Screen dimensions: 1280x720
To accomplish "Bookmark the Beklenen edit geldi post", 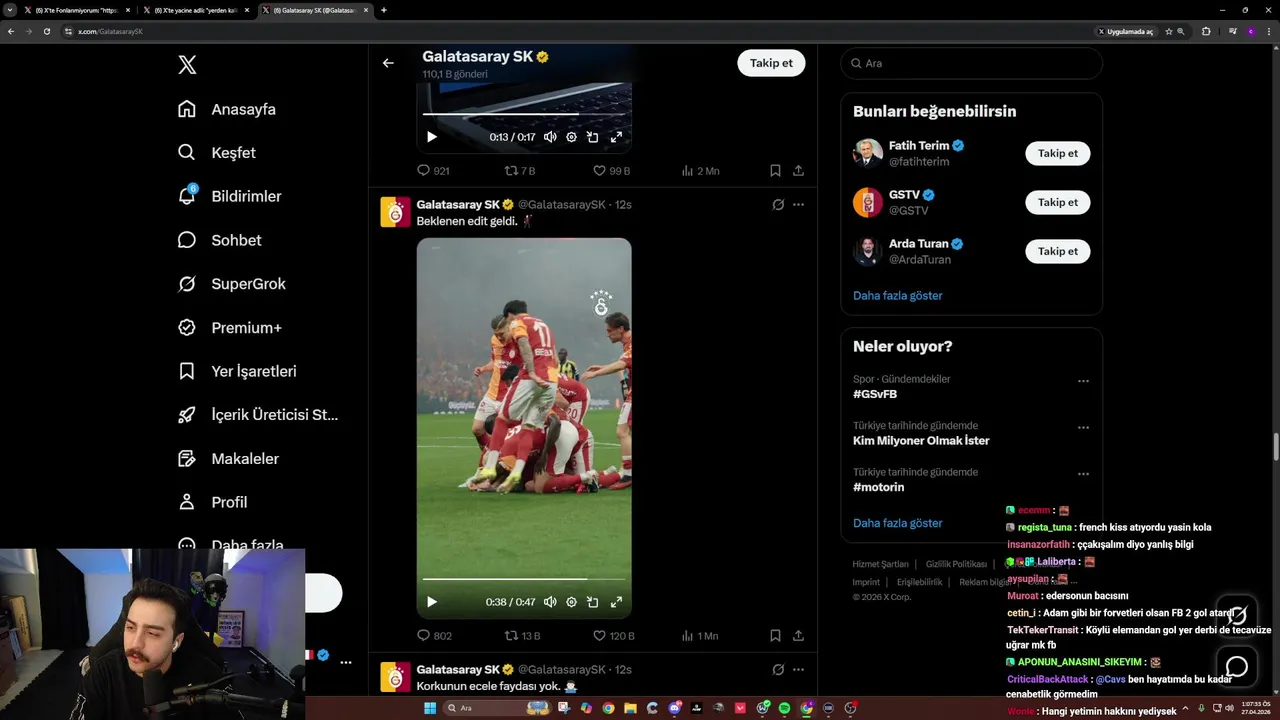I will (x=775, y=636).
